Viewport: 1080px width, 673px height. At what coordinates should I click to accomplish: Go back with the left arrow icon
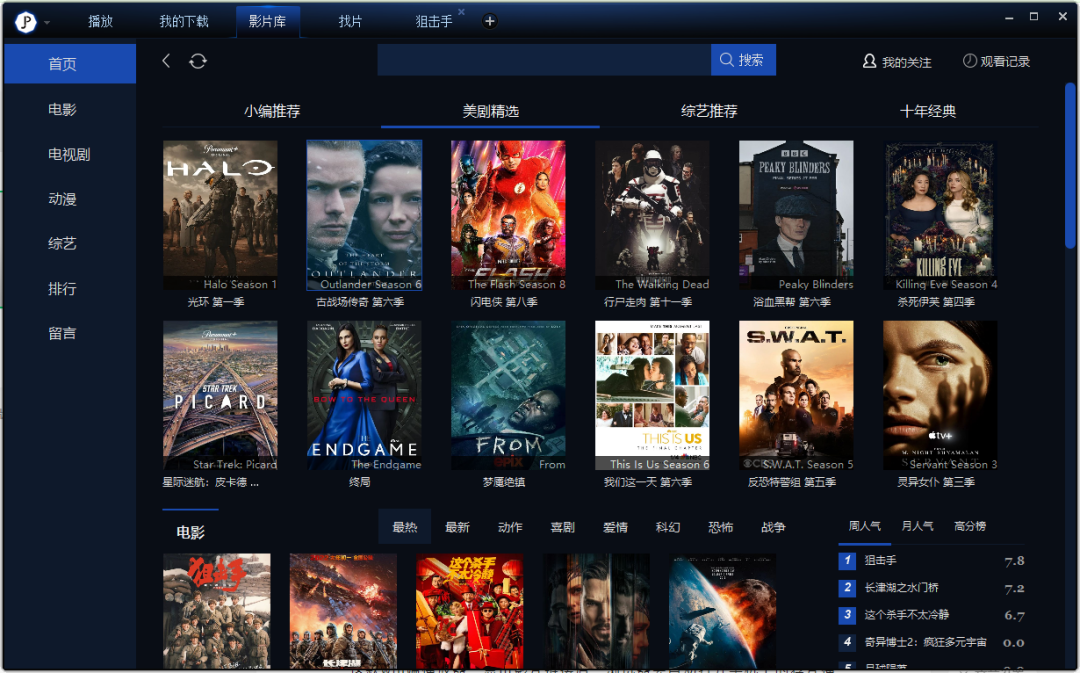(166, 61)
